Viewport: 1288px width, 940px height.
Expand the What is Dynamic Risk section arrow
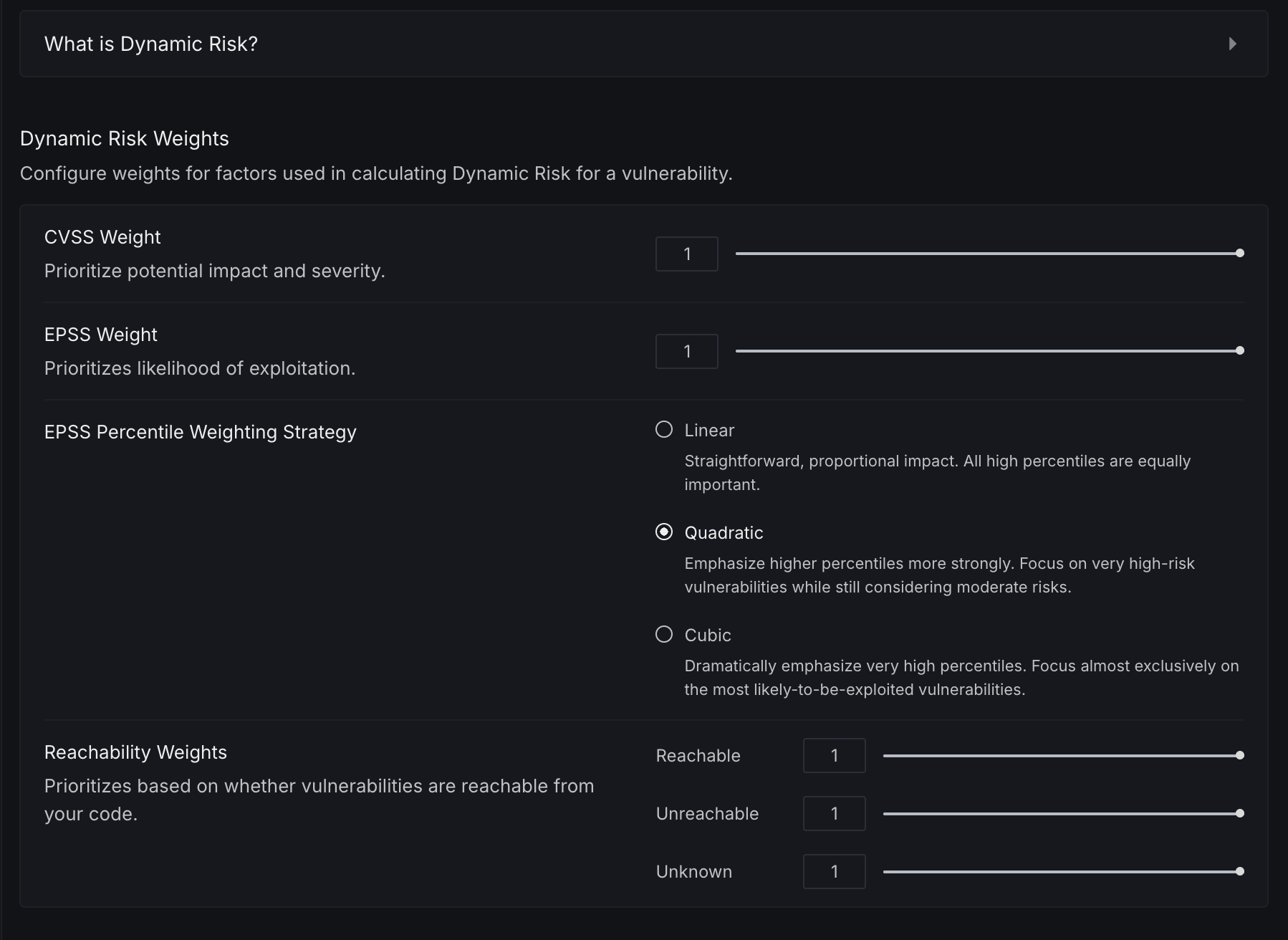click(1232, 44)
